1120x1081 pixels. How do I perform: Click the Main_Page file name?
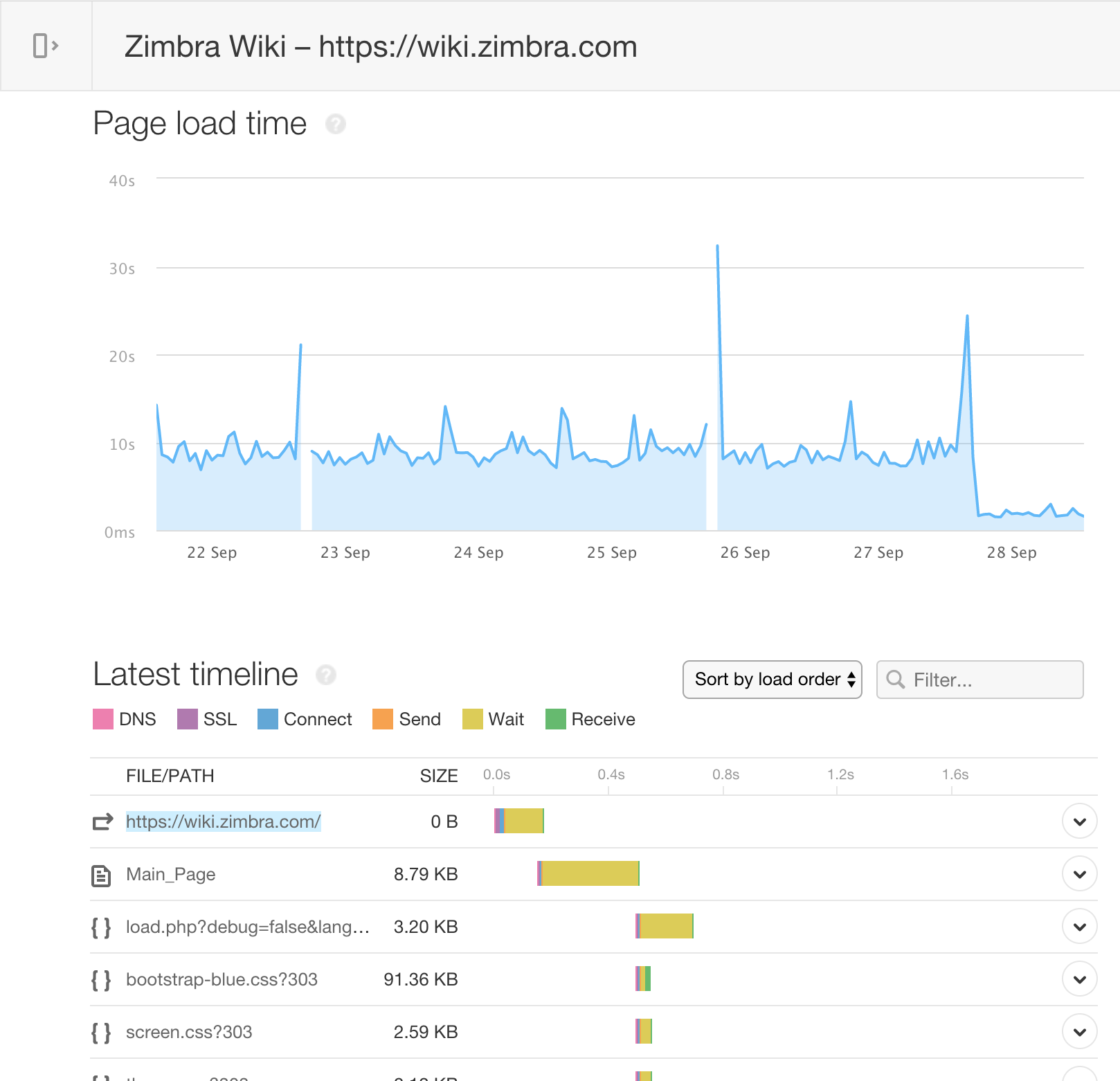(170, 874)
